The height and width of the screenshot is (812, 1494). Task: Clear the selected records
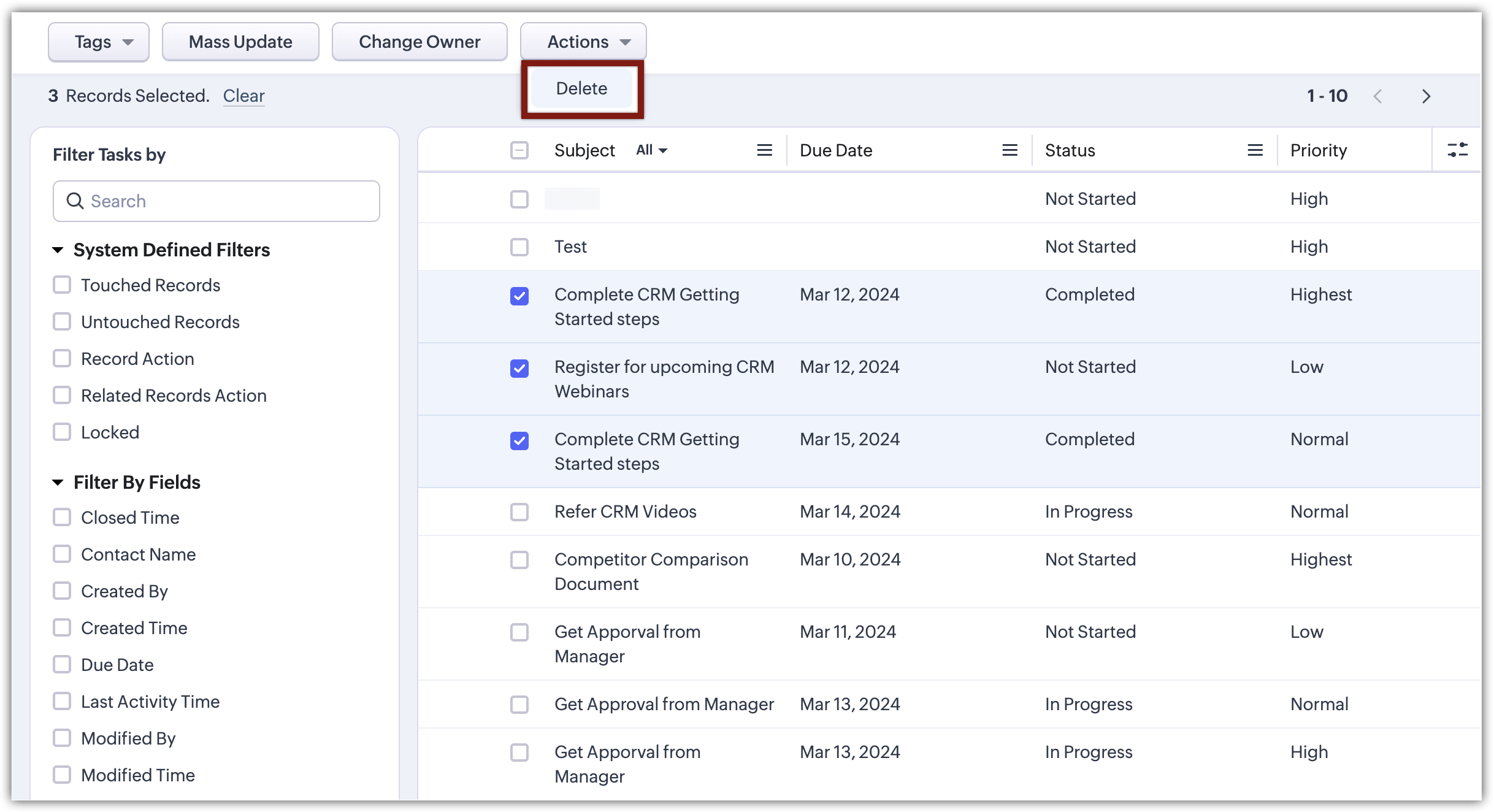[x=243, y=96]
